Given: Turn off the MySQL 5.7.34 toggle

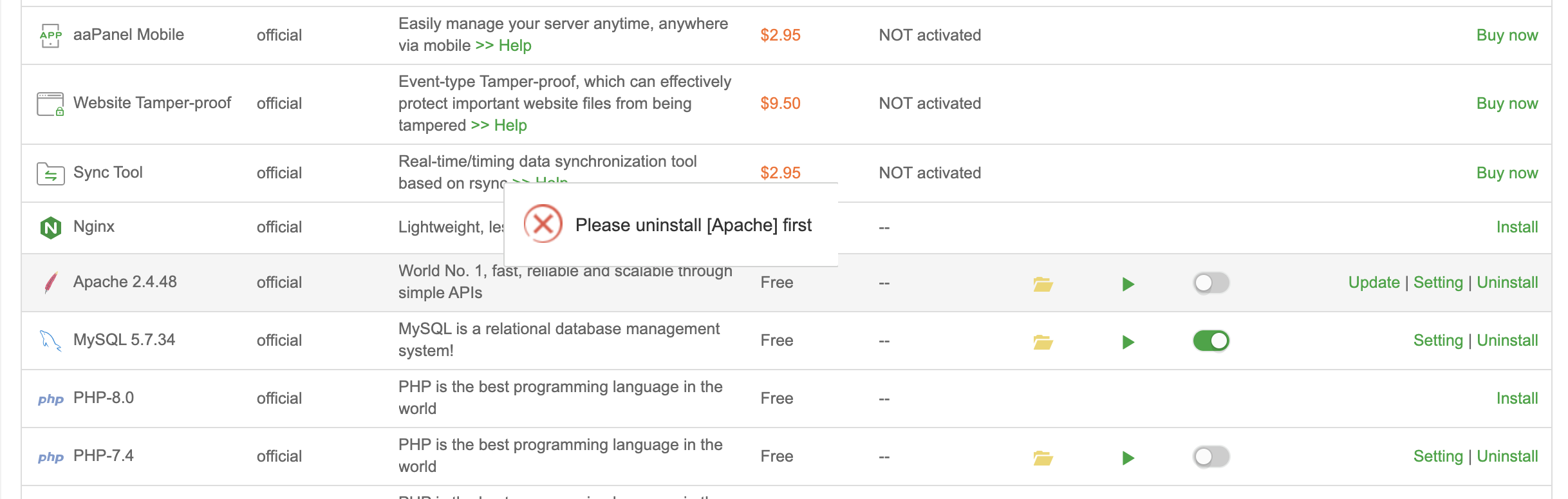Looking at the screenshot, I should click(1211, 341).
